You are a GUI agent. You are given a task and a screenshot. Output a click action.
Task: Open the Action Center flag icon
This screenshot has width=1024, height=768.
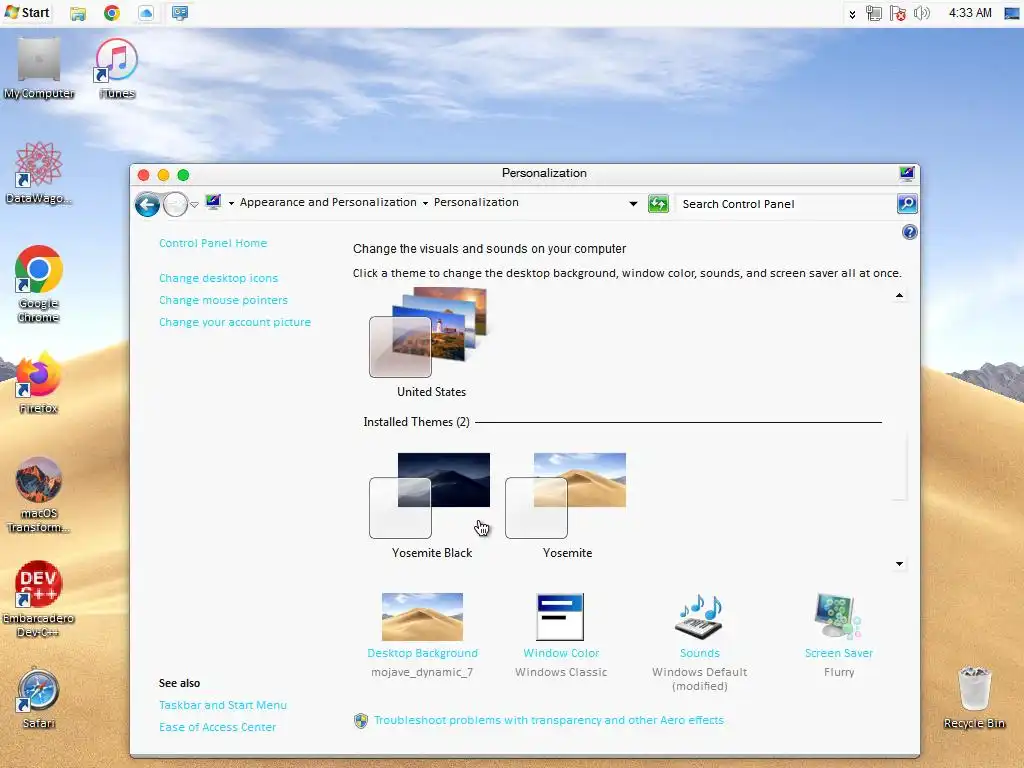click(x=898, y=13)
